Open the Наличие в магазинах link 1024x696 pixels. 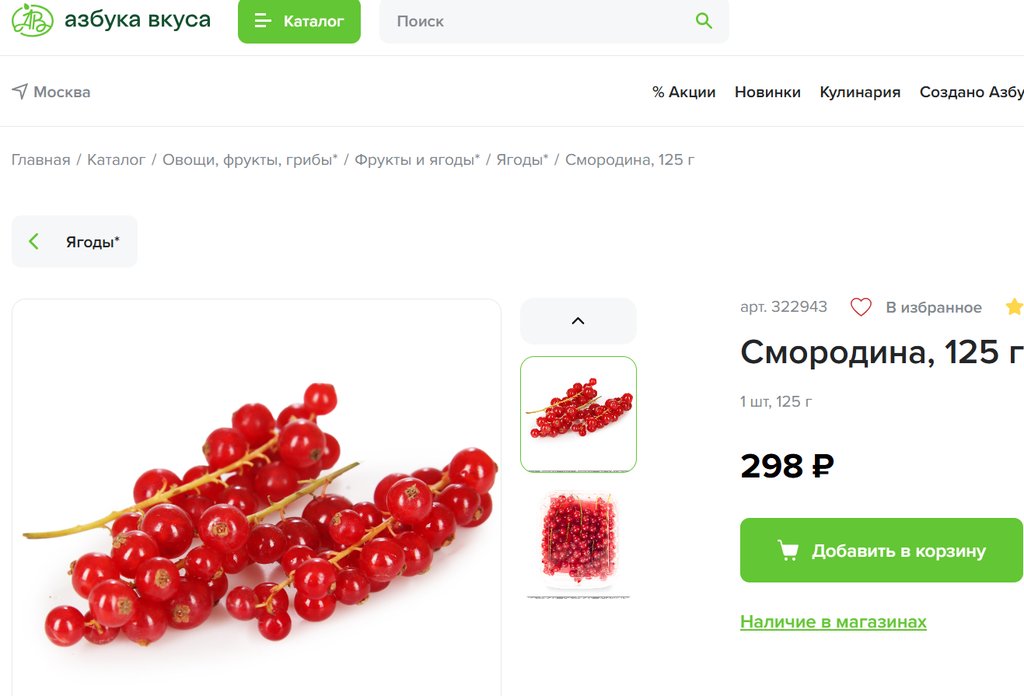coord(833,622)
